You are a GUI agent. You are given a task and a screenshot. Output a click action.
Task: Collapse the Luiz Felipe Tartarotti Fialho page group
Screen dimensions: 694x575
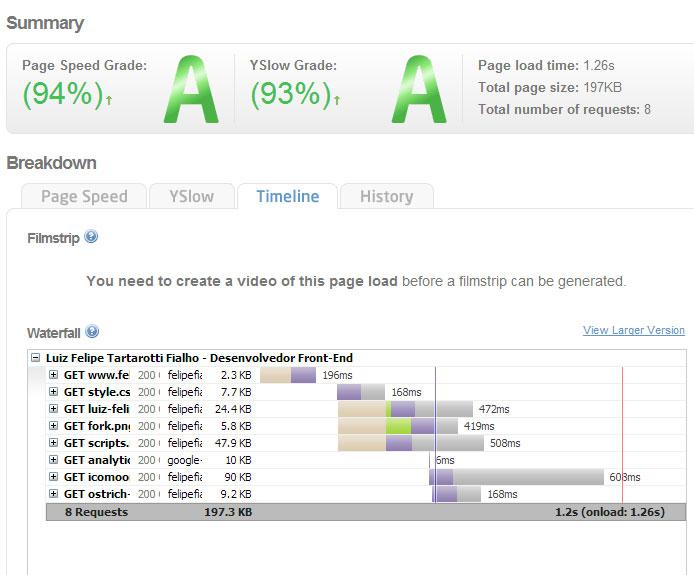click(35, 358)
